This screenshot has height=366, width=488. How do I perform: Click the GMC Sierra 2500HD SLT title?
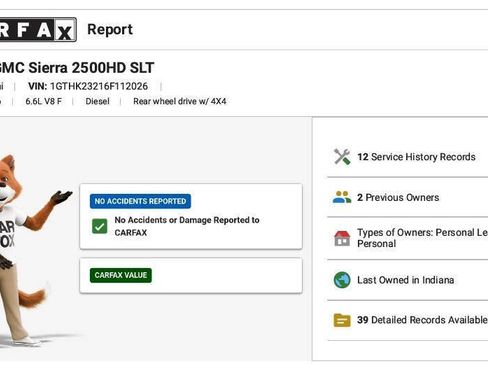[77, 68]
